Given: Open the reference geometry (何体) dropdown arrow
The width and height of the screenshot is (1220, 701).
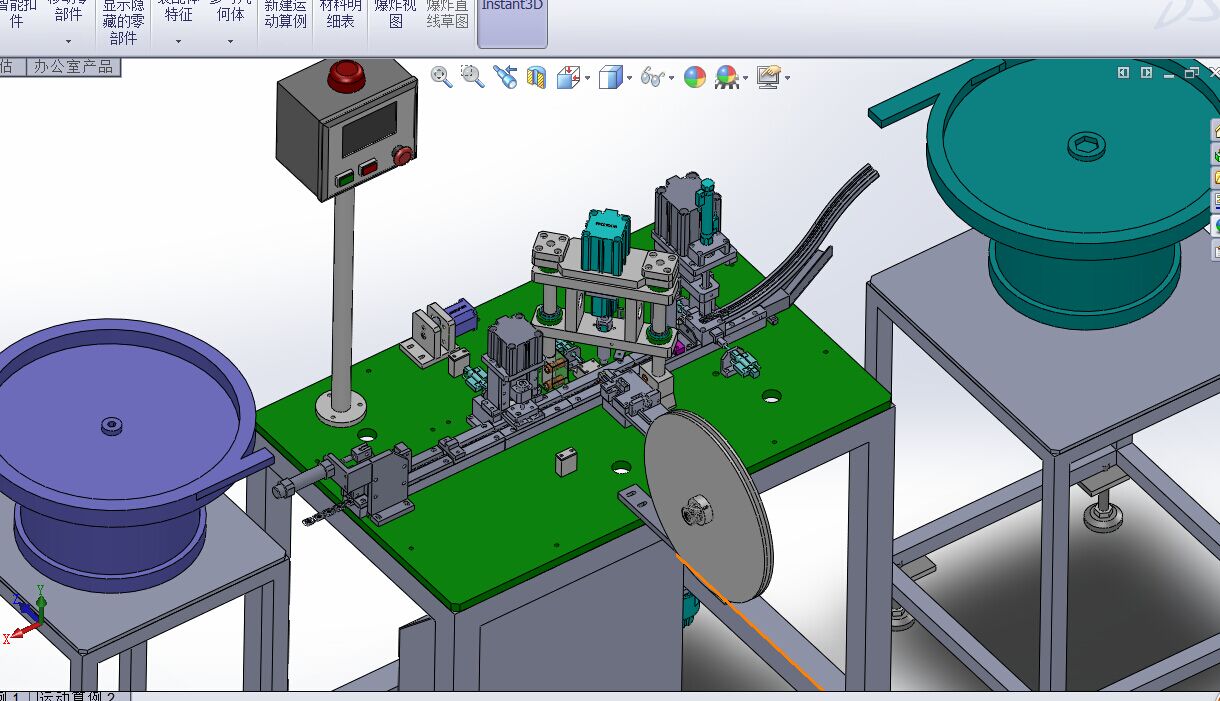Looking at the screenshot, I should [x=230, y=42].
